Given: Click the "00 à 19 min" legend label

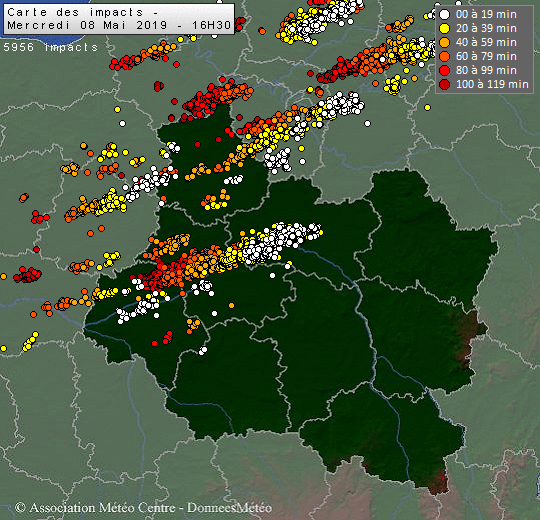Looking at the screenshot, I should click(x=486, y=14).
